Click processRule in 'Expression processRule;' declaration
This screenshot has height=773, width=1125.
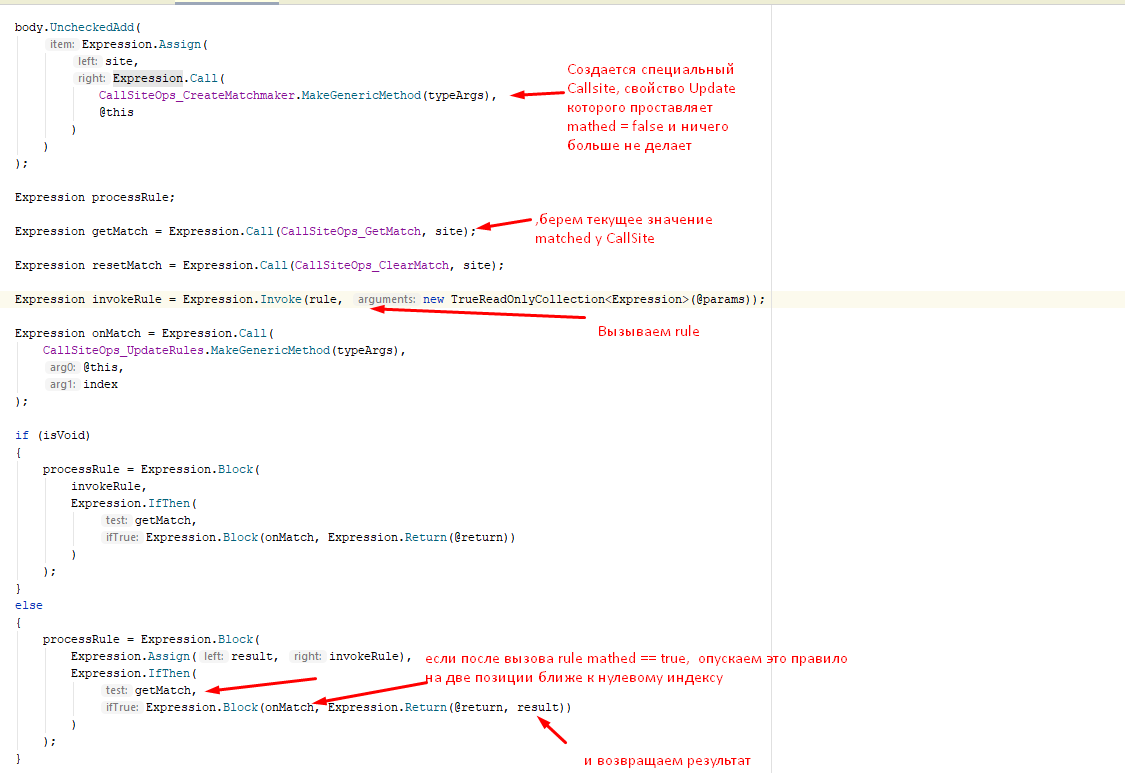(x=130, y=197)
